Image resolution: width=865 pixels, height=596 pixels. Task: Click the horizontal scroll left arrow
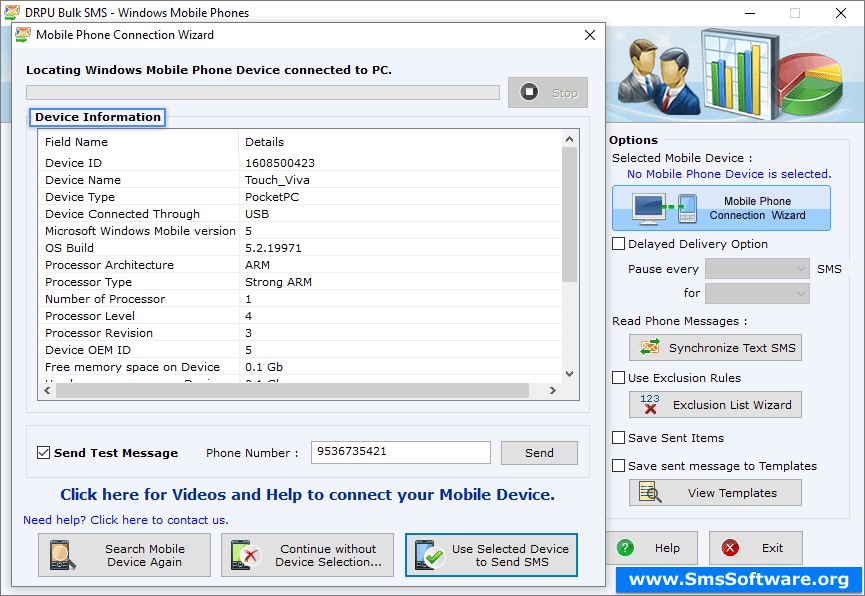click(x=47, y=390)
